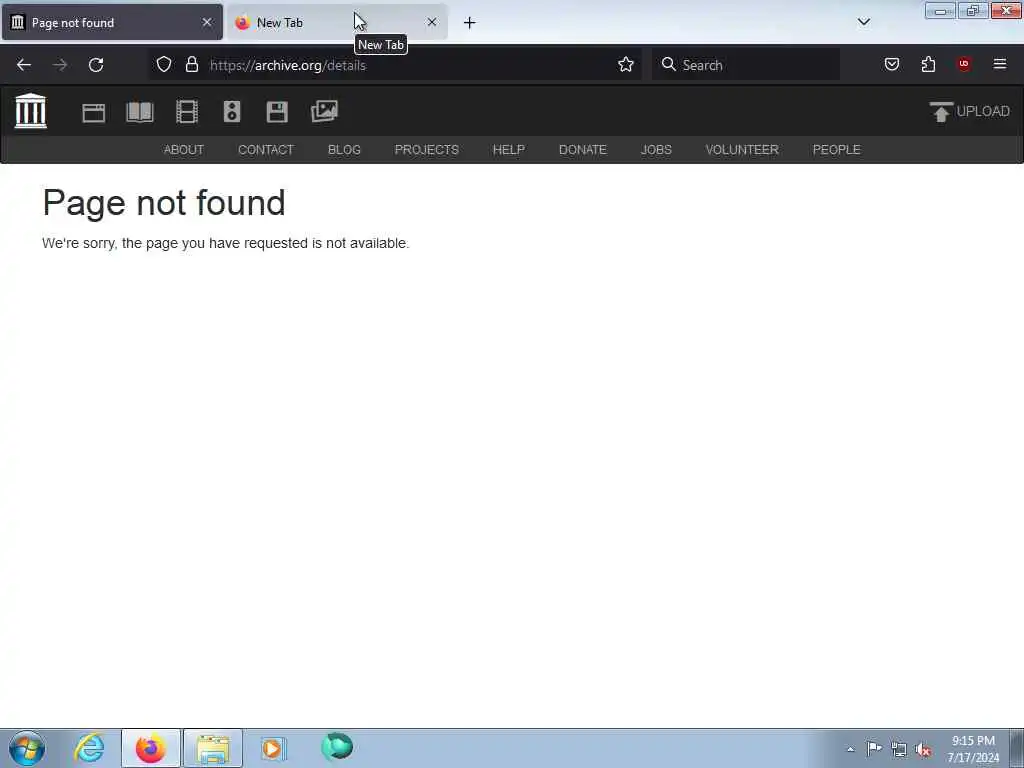Image resolution: width=1024 pixels, height=768 pixels.
Task: Open the ABOUT link
Action: pos(184,150)
